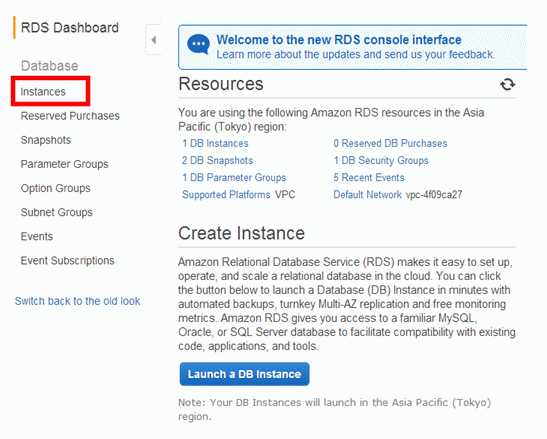Click the Default Network link
The image size is (547, 439).
pyautogui.click(x=367, y=194)
